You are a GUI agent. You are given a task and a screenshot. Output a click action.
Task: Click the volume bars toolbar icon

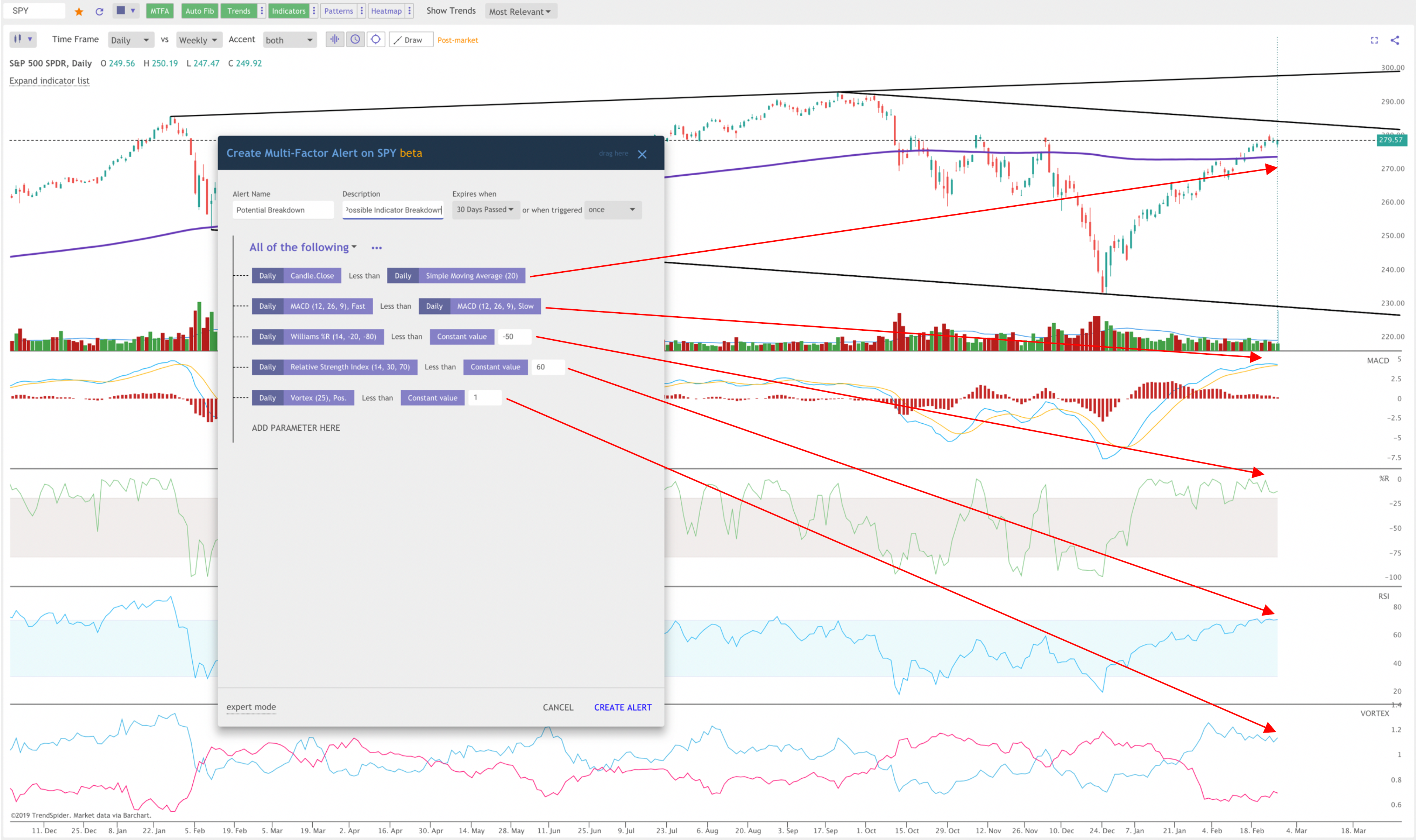pos(334,39)
